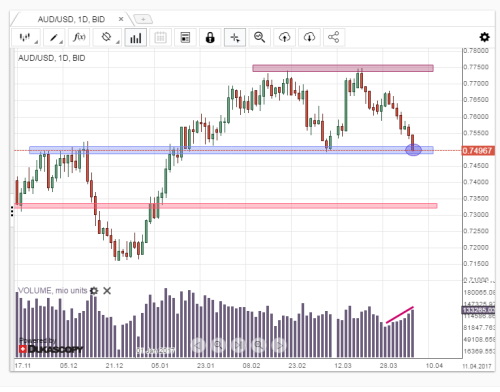
Task: Open VOLUME indicator settings gear
Action: click(94, 291)
